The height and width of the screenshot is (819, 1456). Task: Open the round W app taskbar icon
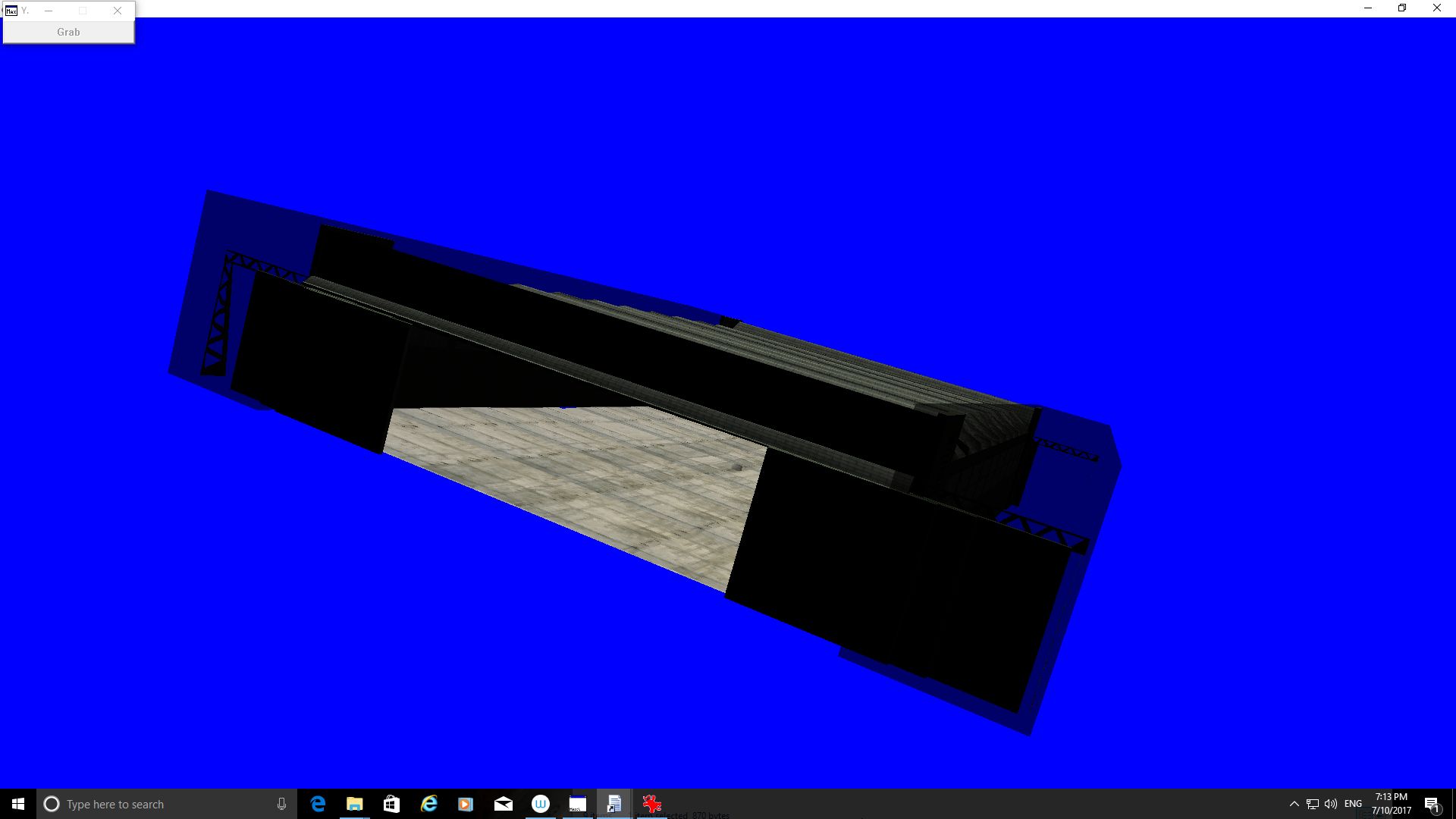pyautogui.click(x=540, y=804)
